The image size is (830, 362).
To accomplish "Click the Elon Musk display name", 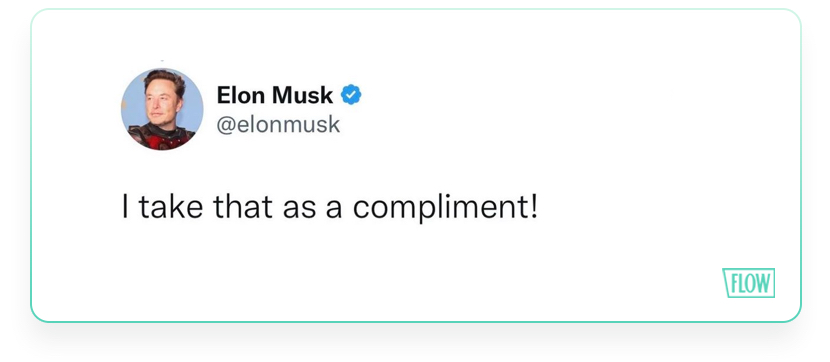I will click(275, 95).
